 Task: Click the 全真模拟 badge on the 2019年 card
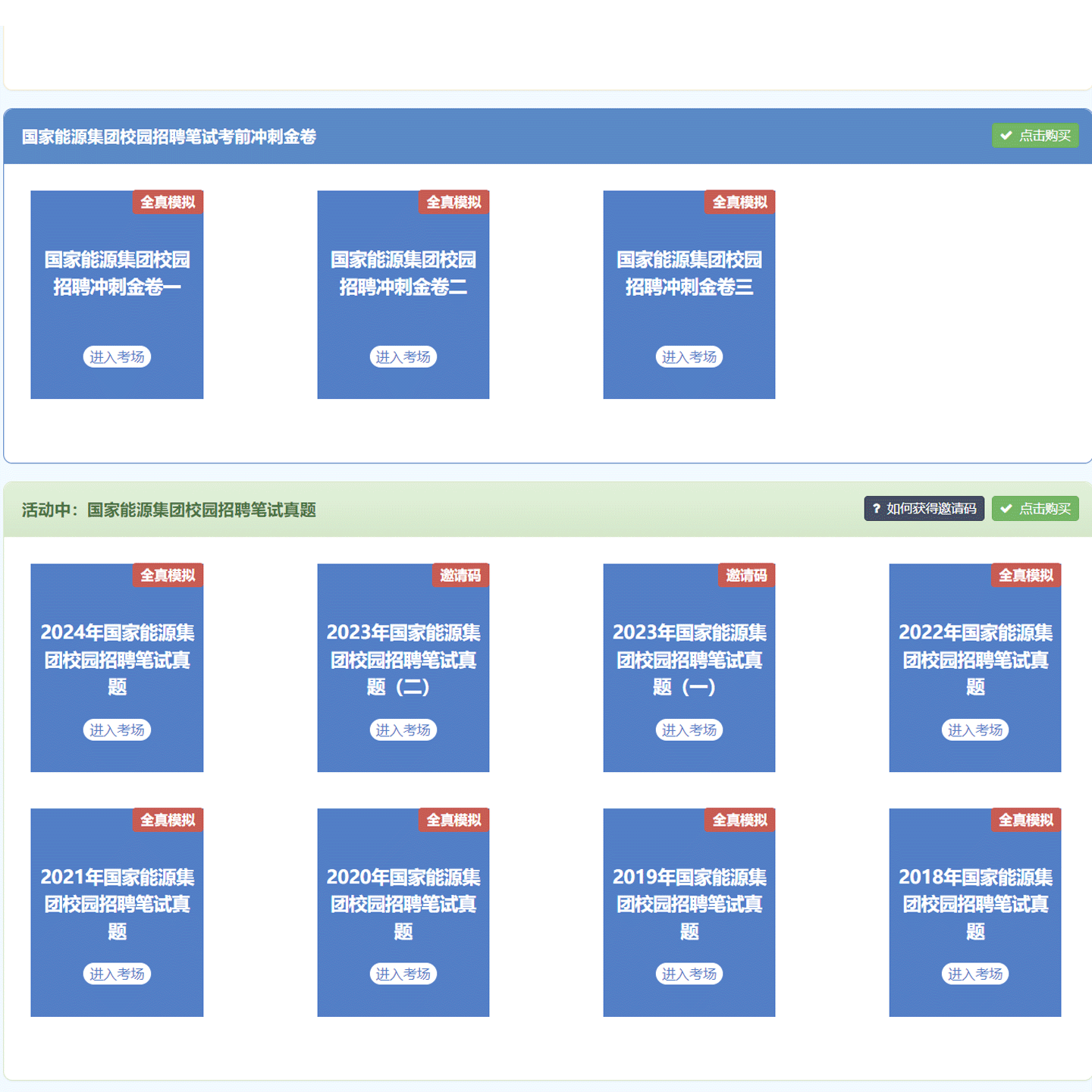[x=740, y=820]
